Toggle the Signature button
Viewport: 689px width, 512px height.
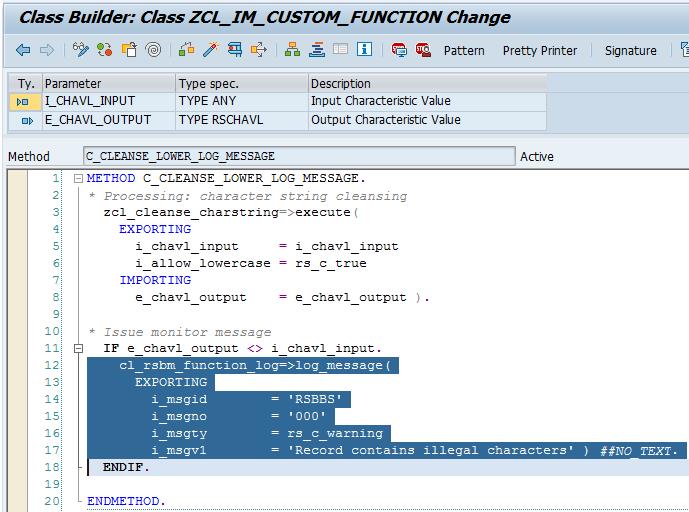[630, 50]
